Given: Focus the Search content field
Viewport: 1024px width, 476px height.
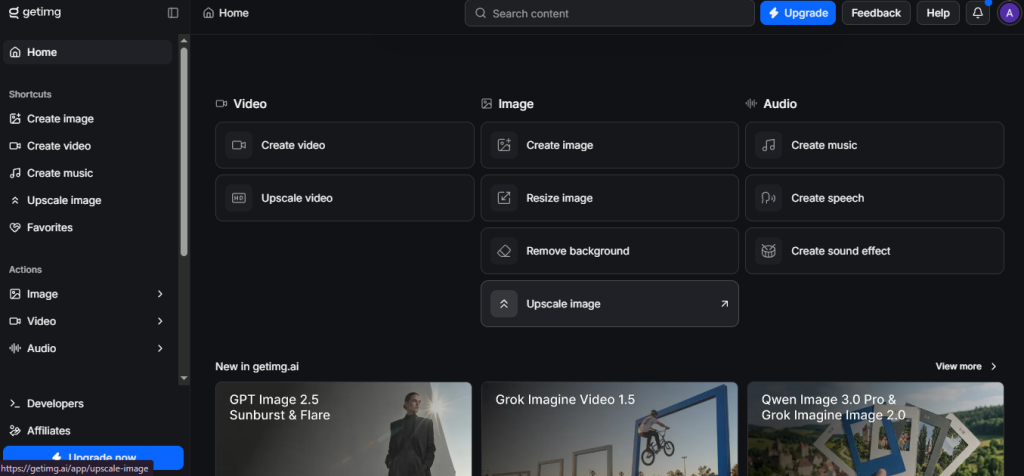Looking at the screenshot, I should point(609,13).
